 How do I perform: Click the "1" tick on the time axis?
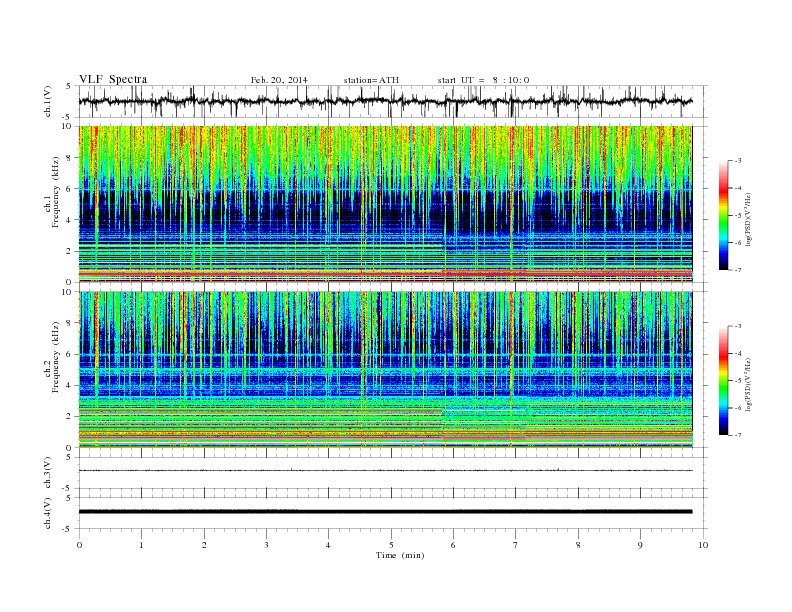point(141,545)
